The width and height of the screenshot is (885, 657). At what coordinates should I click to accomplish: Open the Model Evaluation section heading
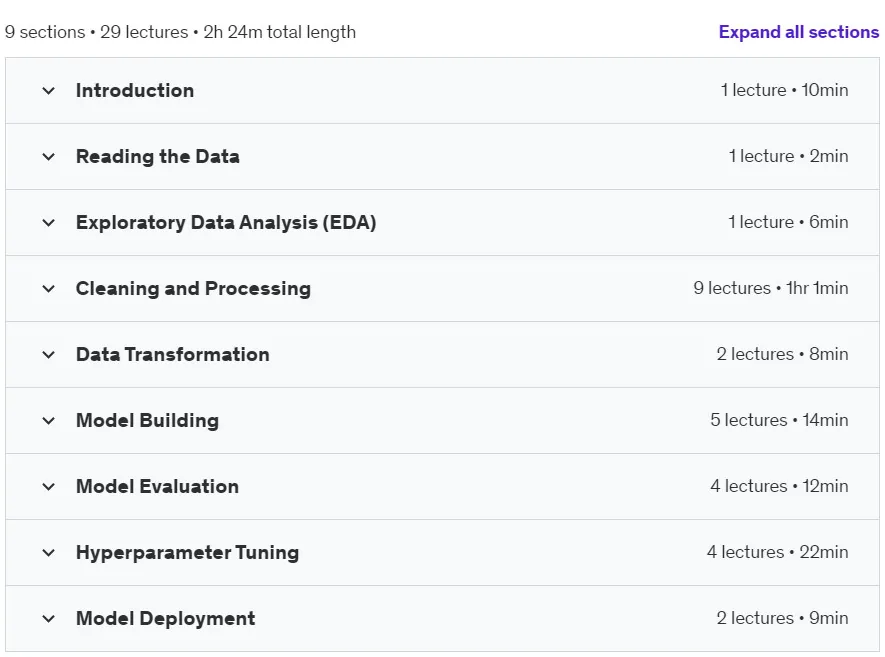pos(157,487)
